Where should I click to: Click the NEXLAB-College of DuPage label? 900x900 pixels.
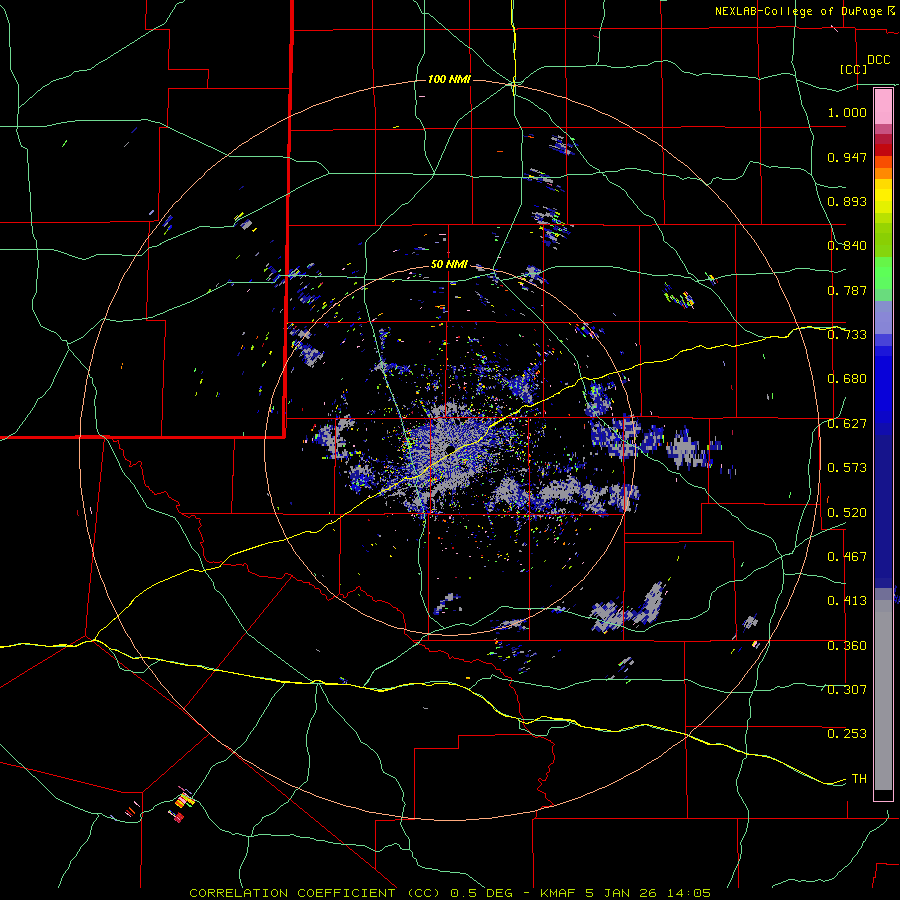[798, 11]
